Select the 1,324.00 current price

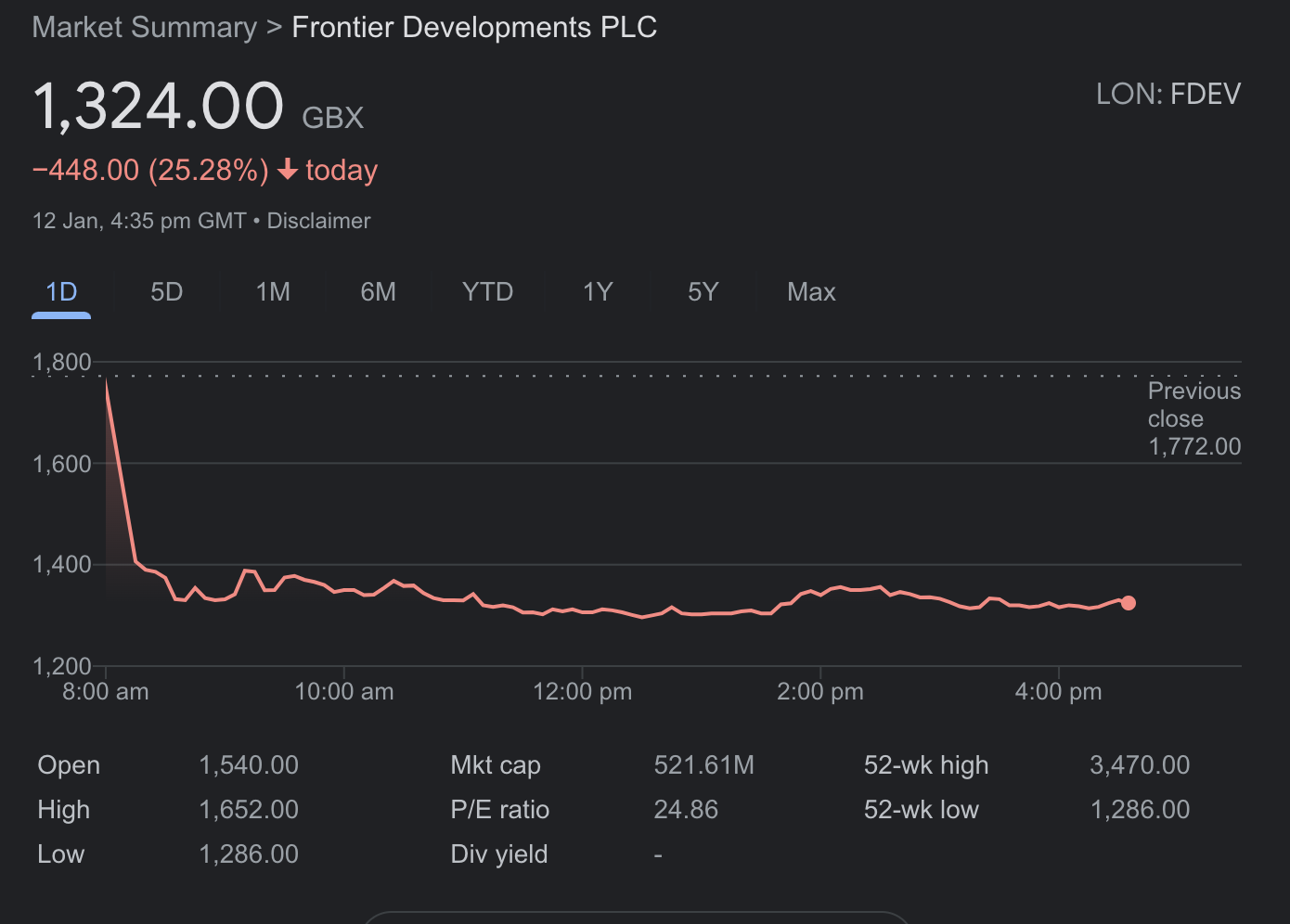click(158, 106)
